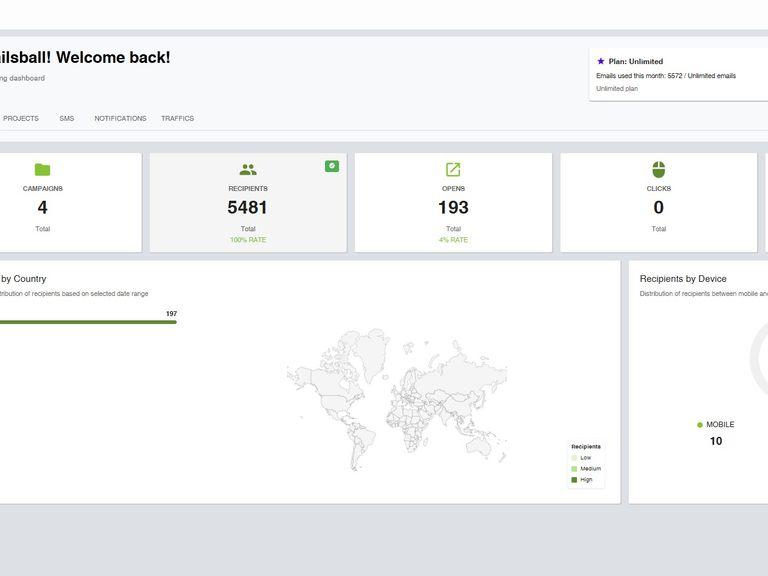Click the '197' value above country bar
768x576 pixels.
click(171, 313)
